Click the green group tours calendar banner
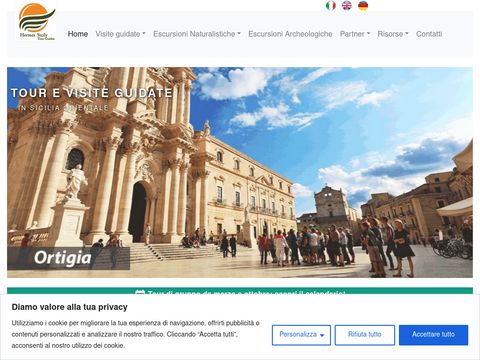480x360 pixels. coord(240,291)
